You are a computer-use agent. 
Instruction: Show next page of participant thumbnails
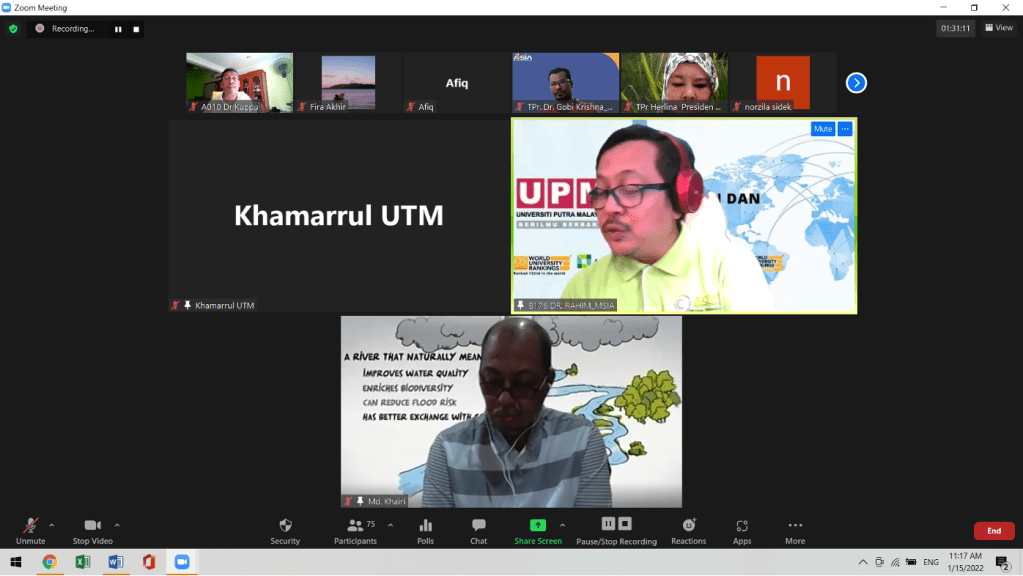(x=856, y=83)
